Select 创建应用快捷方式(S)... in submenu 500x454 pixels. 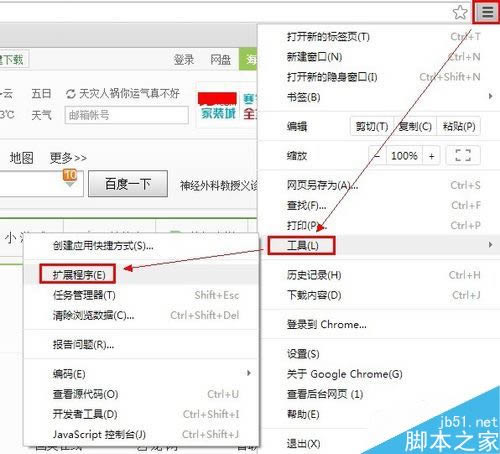(142, 246)
